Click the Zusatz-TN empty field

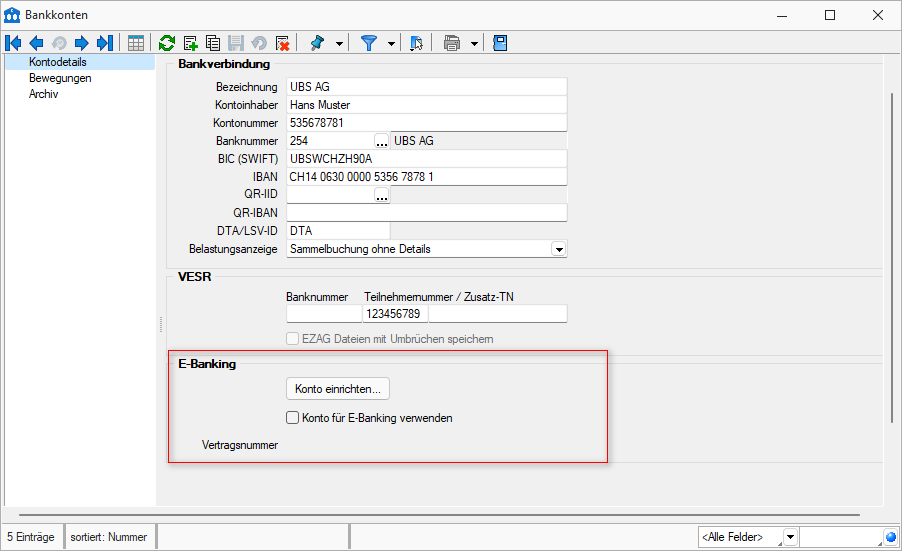(x=498, y=314)
